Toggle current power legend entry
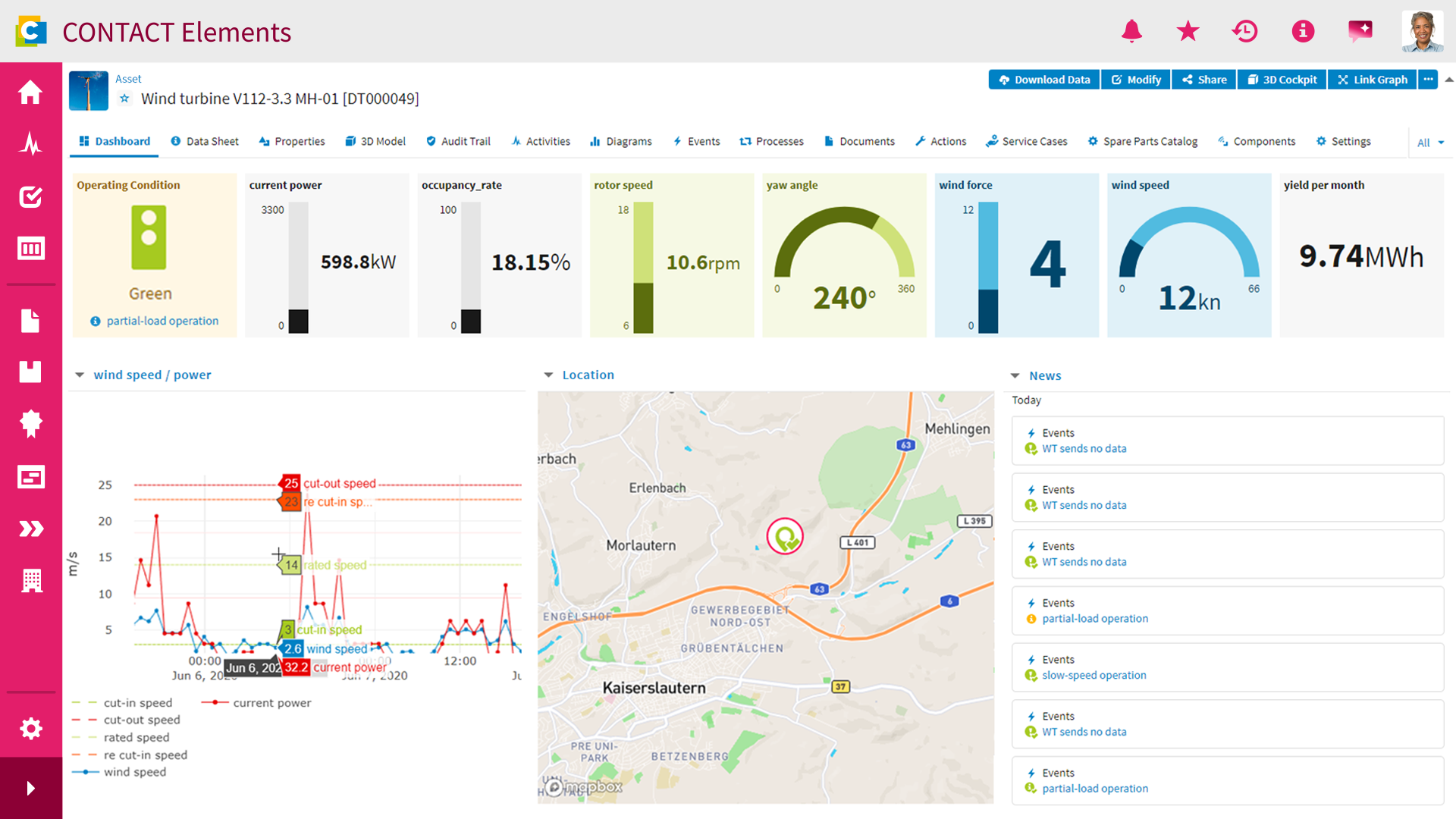This screenshot has height=819, width=1456. click(256, 703)
